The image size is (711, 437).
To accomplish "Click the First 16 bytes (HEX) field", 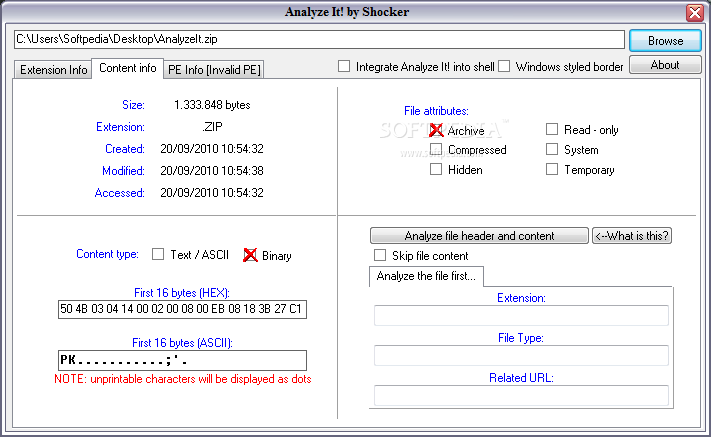I will 182,309.
